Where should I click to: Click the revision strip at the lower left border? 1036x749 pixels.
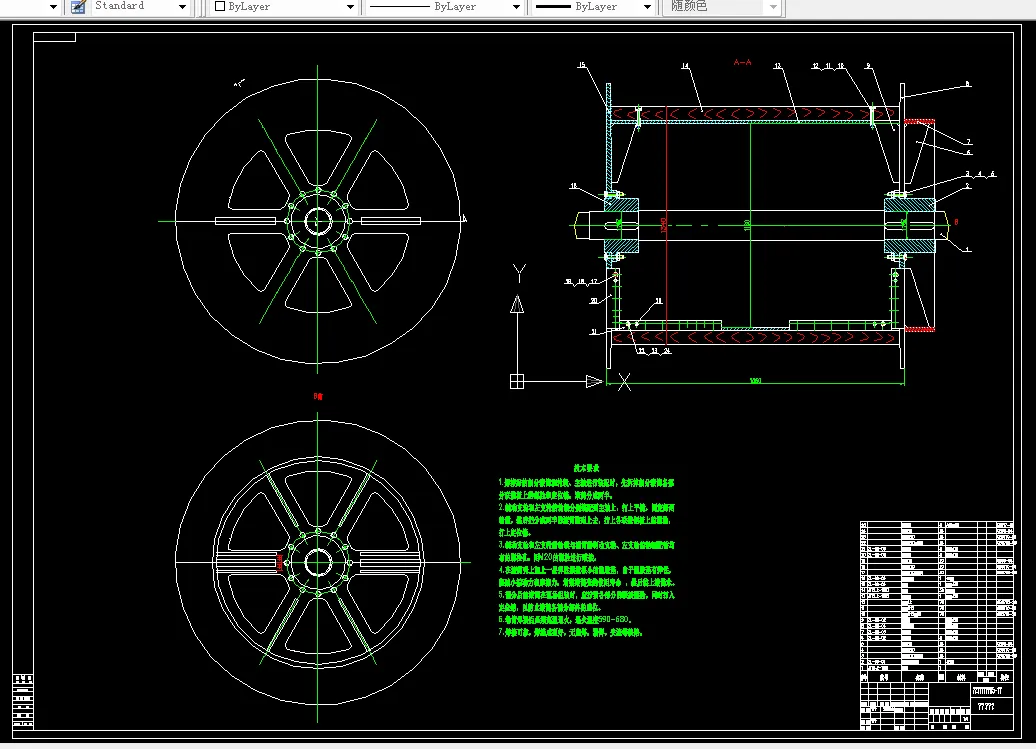click(23, 701)
